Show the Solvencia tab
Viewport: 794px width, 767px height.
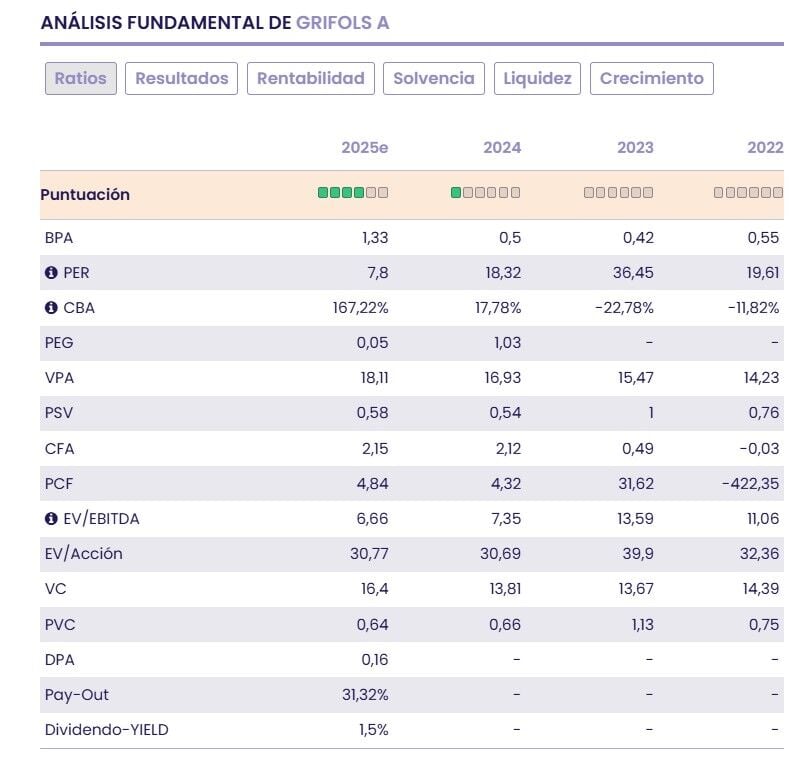coord(434,78)
